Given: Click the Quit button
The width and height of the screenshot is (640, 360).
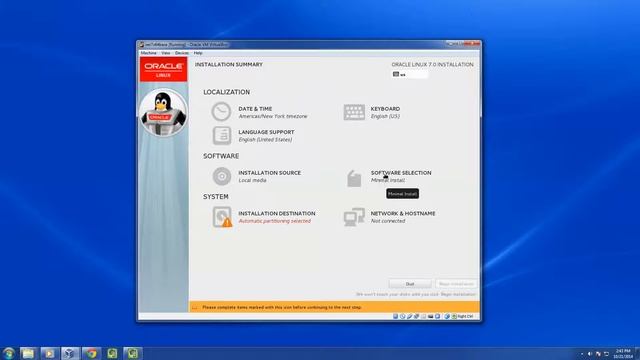Looking at the screenshot, I should tap(410, 284).
